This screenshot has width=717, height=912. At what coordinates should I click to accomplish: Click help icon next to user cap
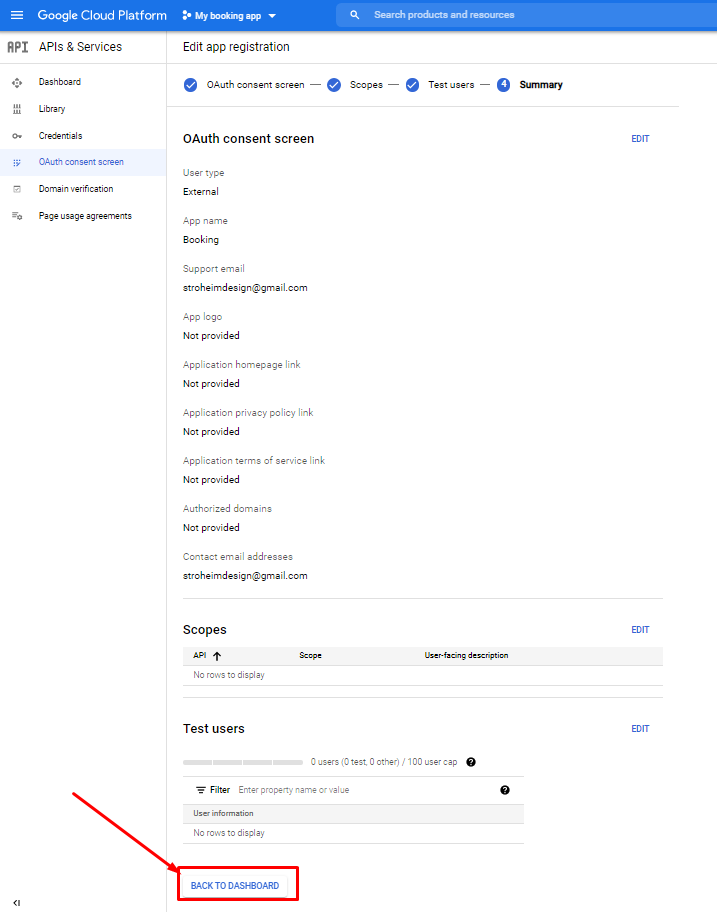pos(471,762)
